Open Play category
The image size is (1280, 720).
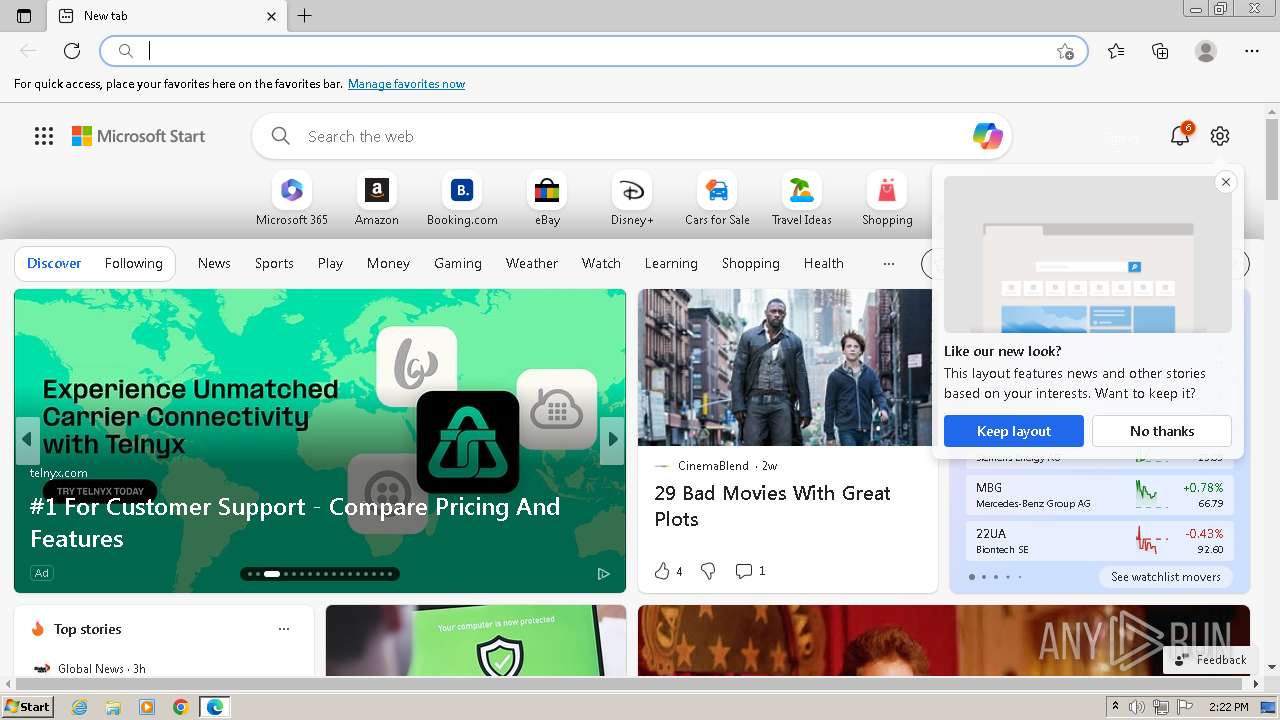coord(330,264)
